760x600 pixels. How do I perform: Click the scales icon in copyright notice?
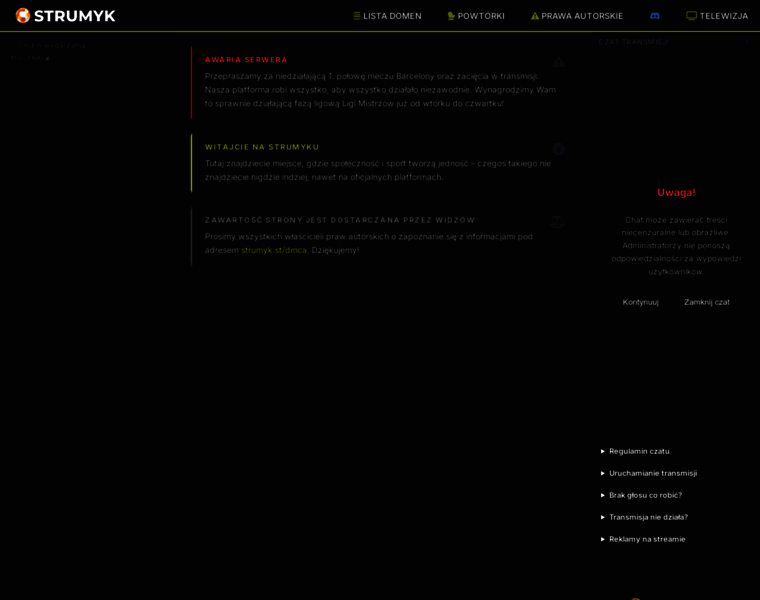pyautogui.click(x=557, y=222)
